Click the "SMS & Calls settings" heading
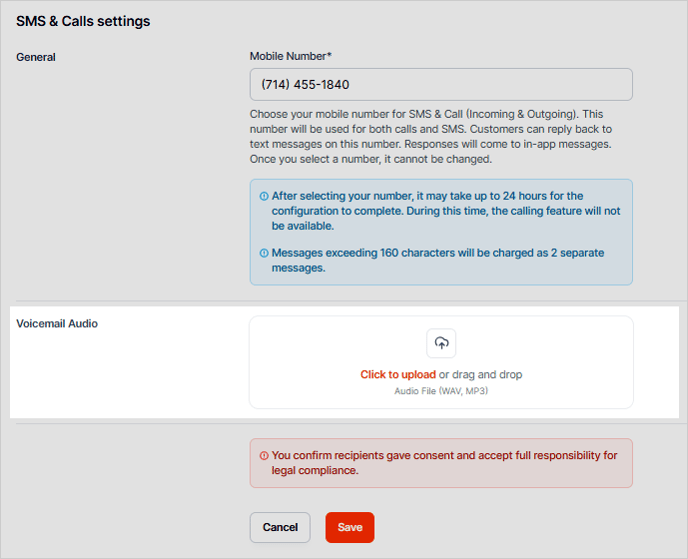Viewport: 688px width, 559px height. (83, 21)
